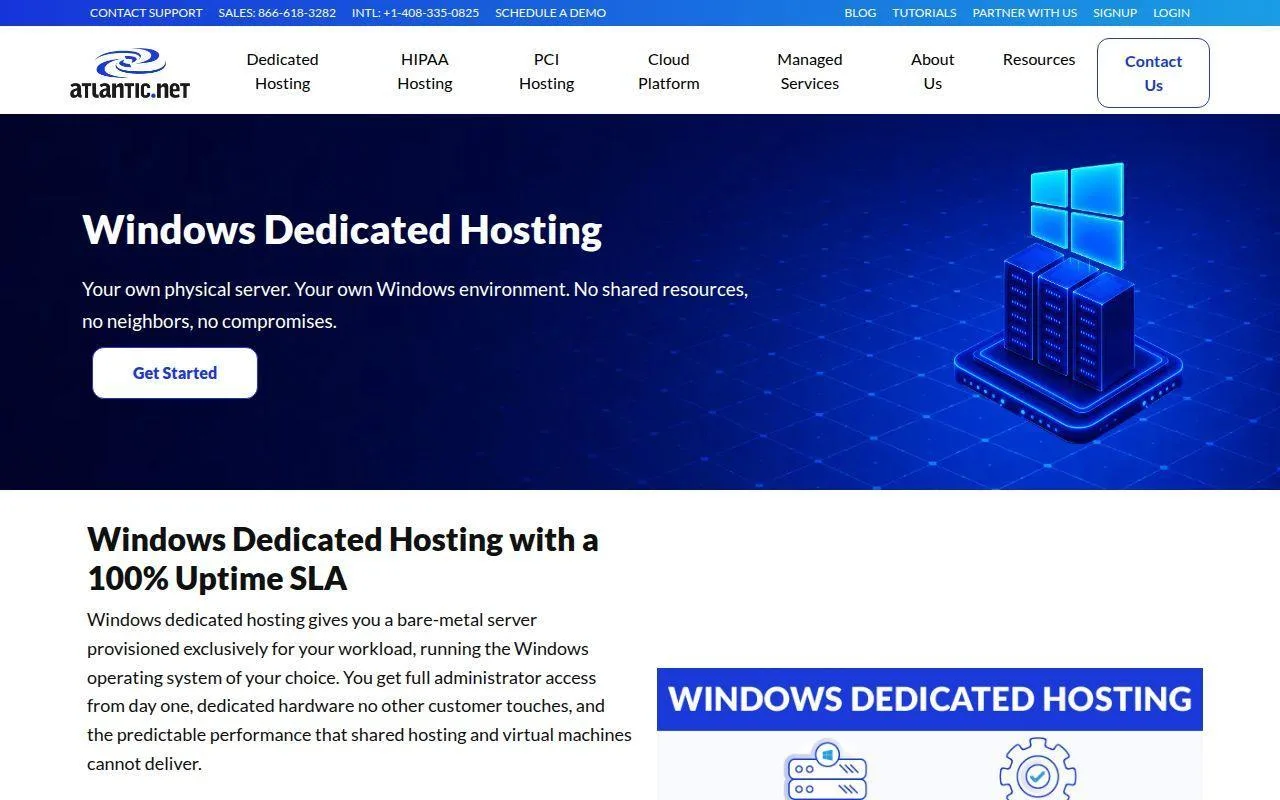Click the '100% Uptime SLA' section heading

342,558
